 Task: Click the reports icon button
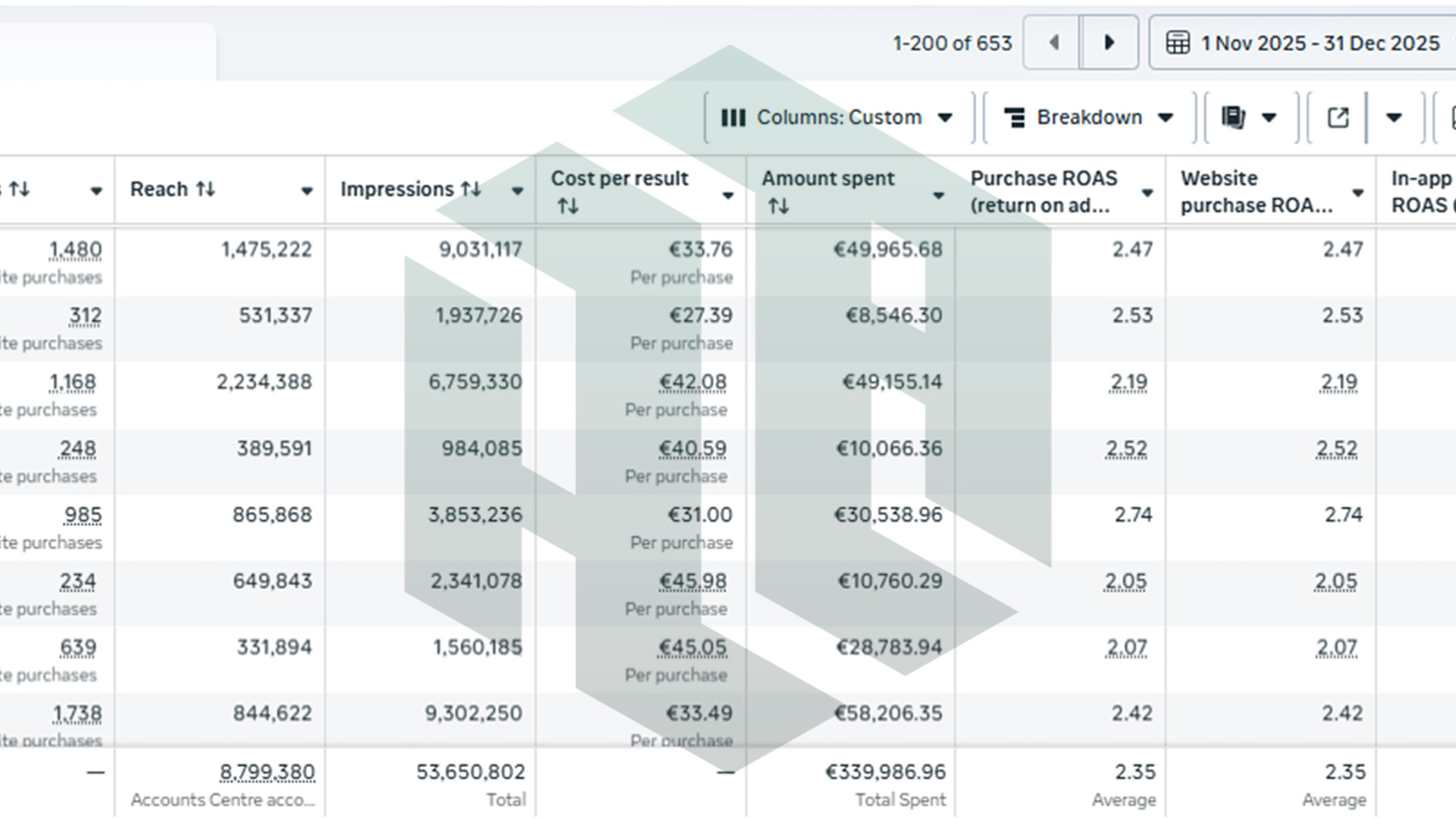(x=1233, y=118)
